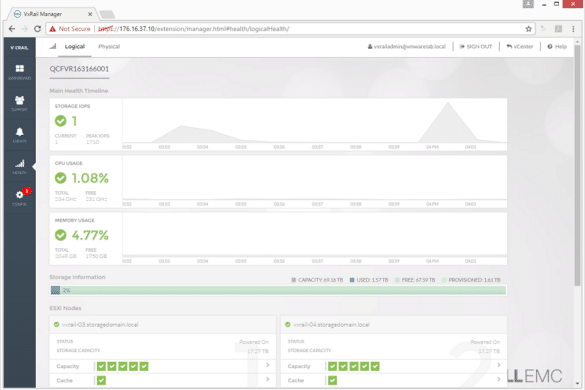Open the Chrome three-dot menu
Viewport: 585px width, 390px height.
tap(573, 29)
